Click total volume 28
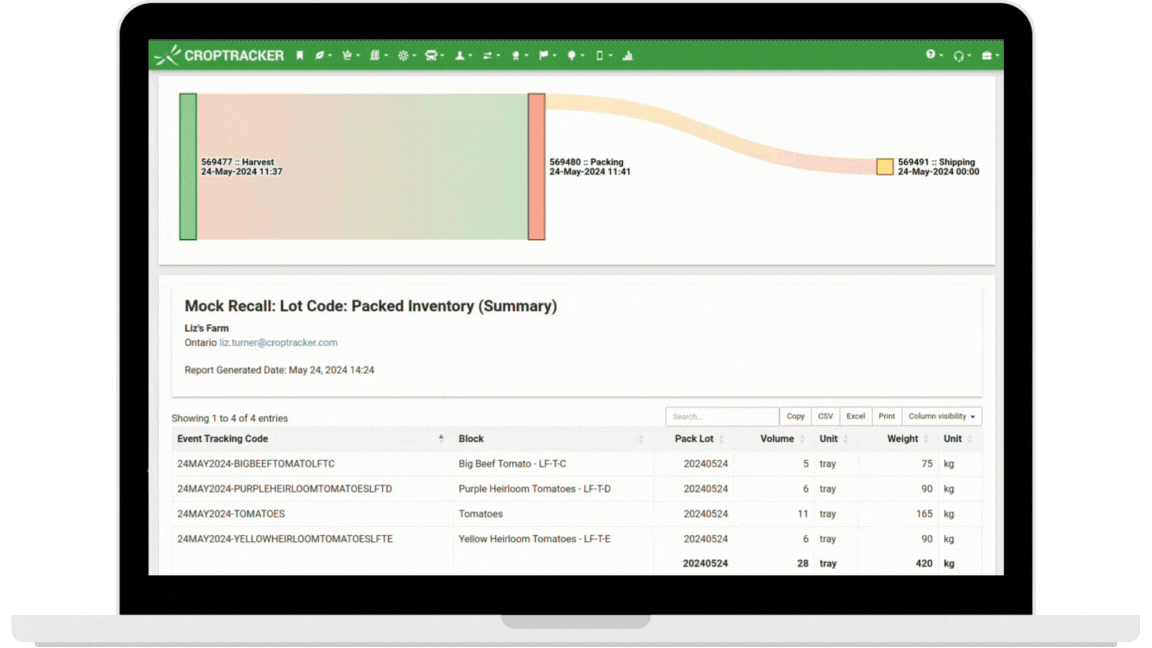This screenshot has width=1152, height=648. (x=802, y=564)
